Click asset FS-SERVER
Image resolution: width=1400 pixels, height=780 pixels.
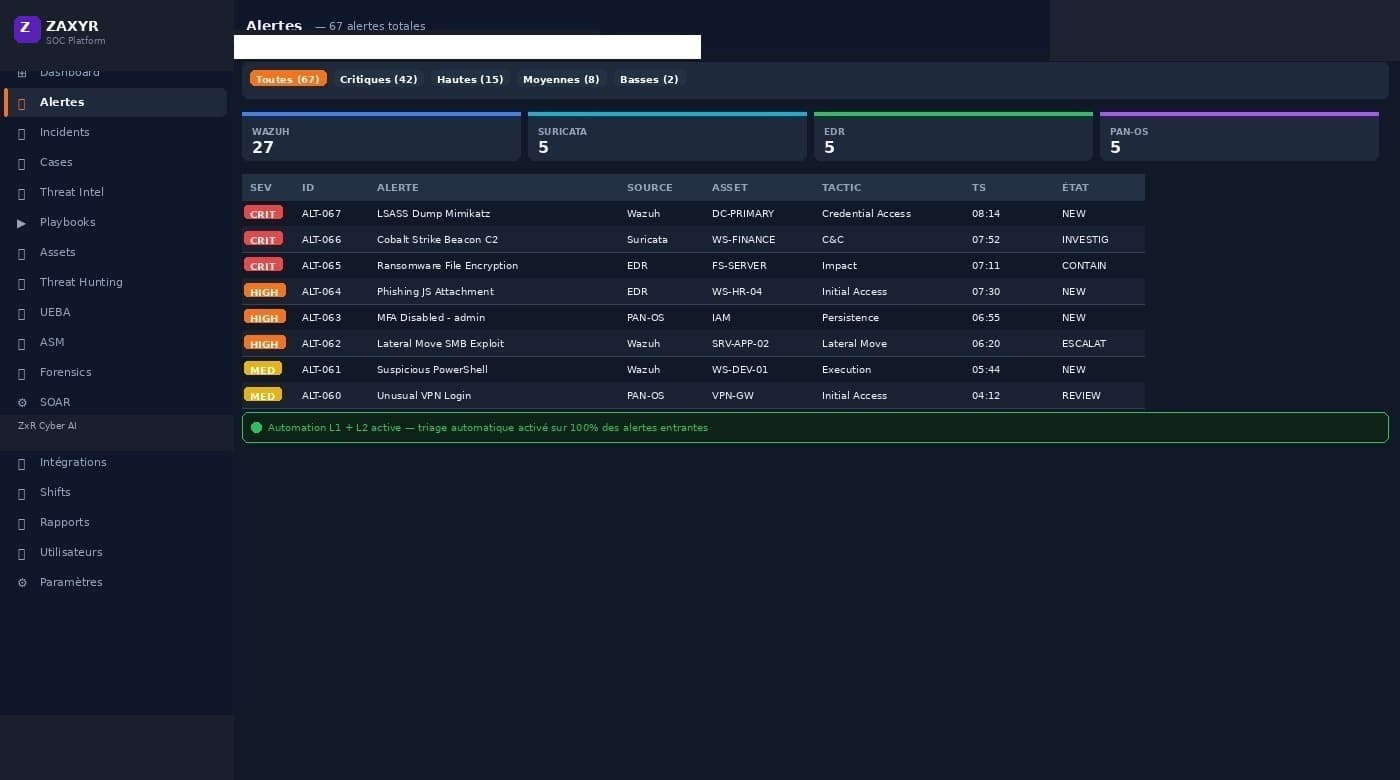point(739,266)
